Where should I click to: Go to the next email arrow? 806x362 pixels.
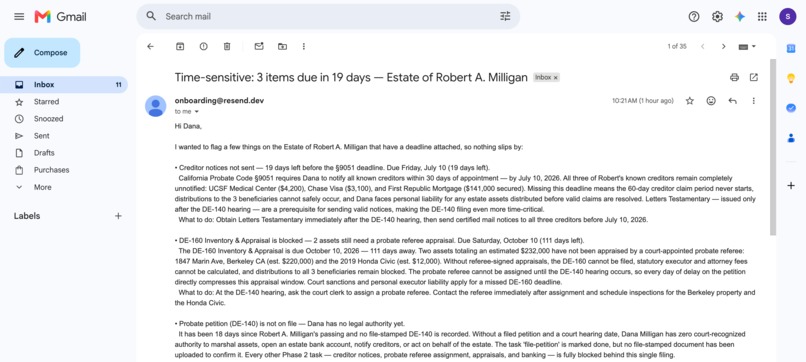tap(723, 46)
